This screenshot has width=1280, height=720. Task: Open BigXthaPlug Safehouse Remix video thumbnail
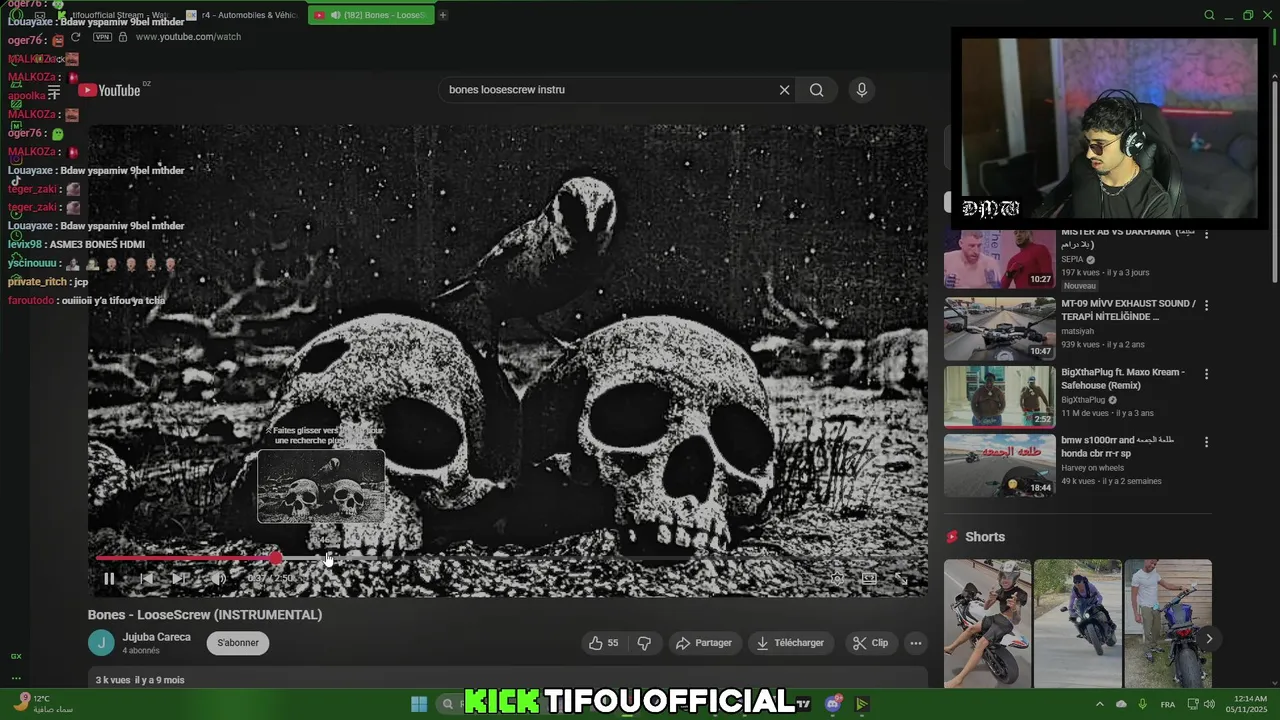[x=999, y=397]
